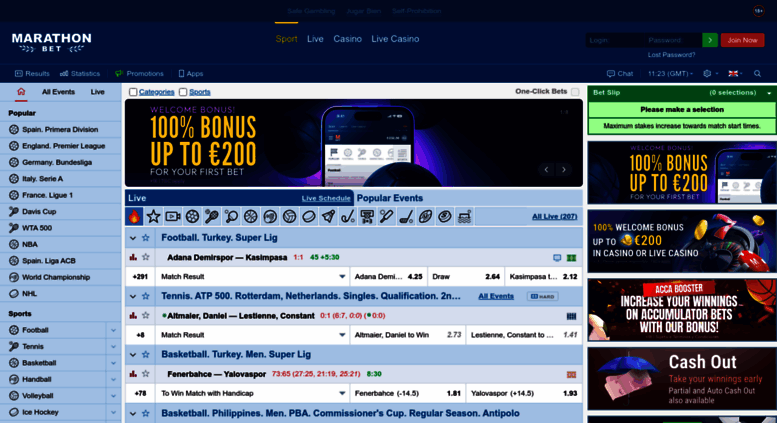The height and width of the screenshot is (423, 777).
Task: Open Spain Primera Division in Popular list
Action: (x=60, y=129)
